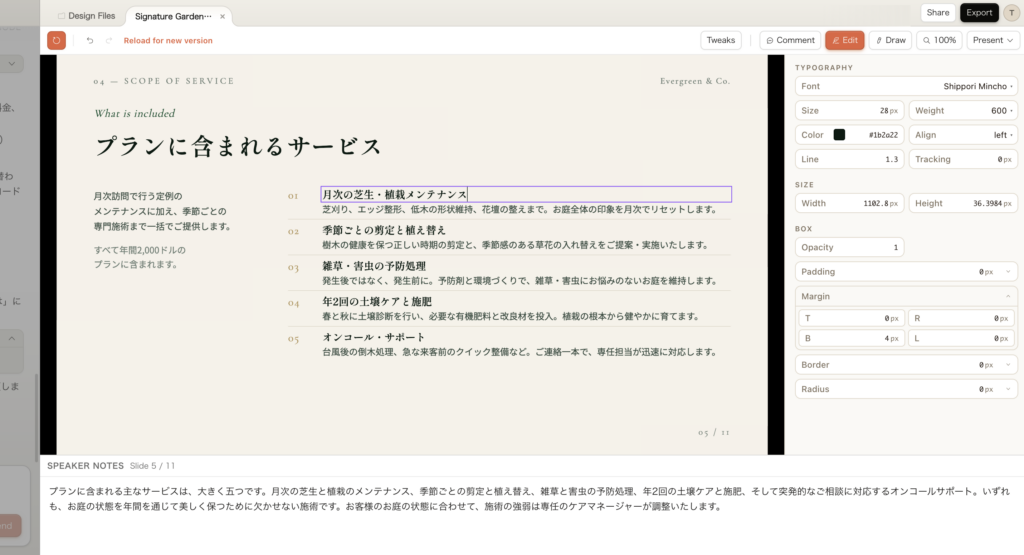Viewport: 1024px width, 555px height.
Task: Open the Present dropdown
Action: [993, 40]
